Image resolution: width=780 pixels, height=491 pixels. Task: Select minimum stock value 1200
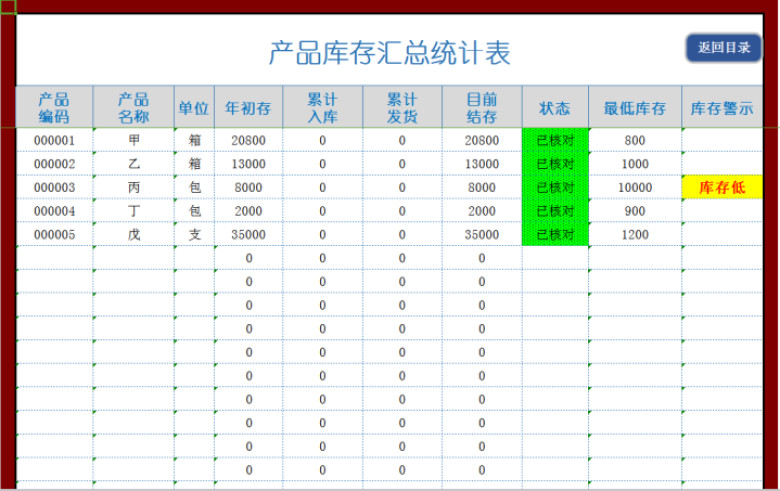[x=635, y=234]
